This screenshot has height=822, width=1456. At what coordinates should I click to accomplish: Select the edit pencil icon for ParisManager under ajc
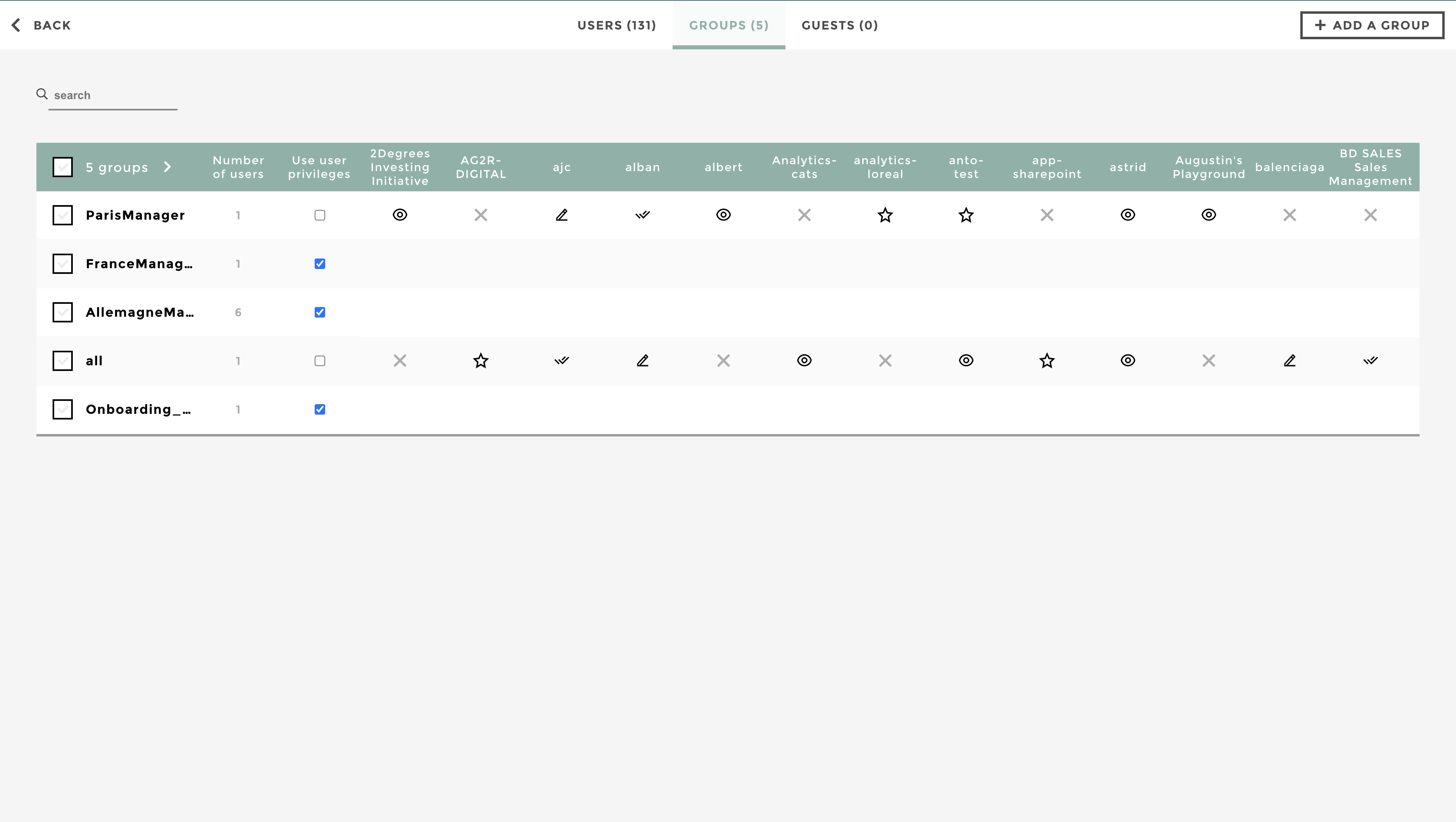[x=561, y=215]
